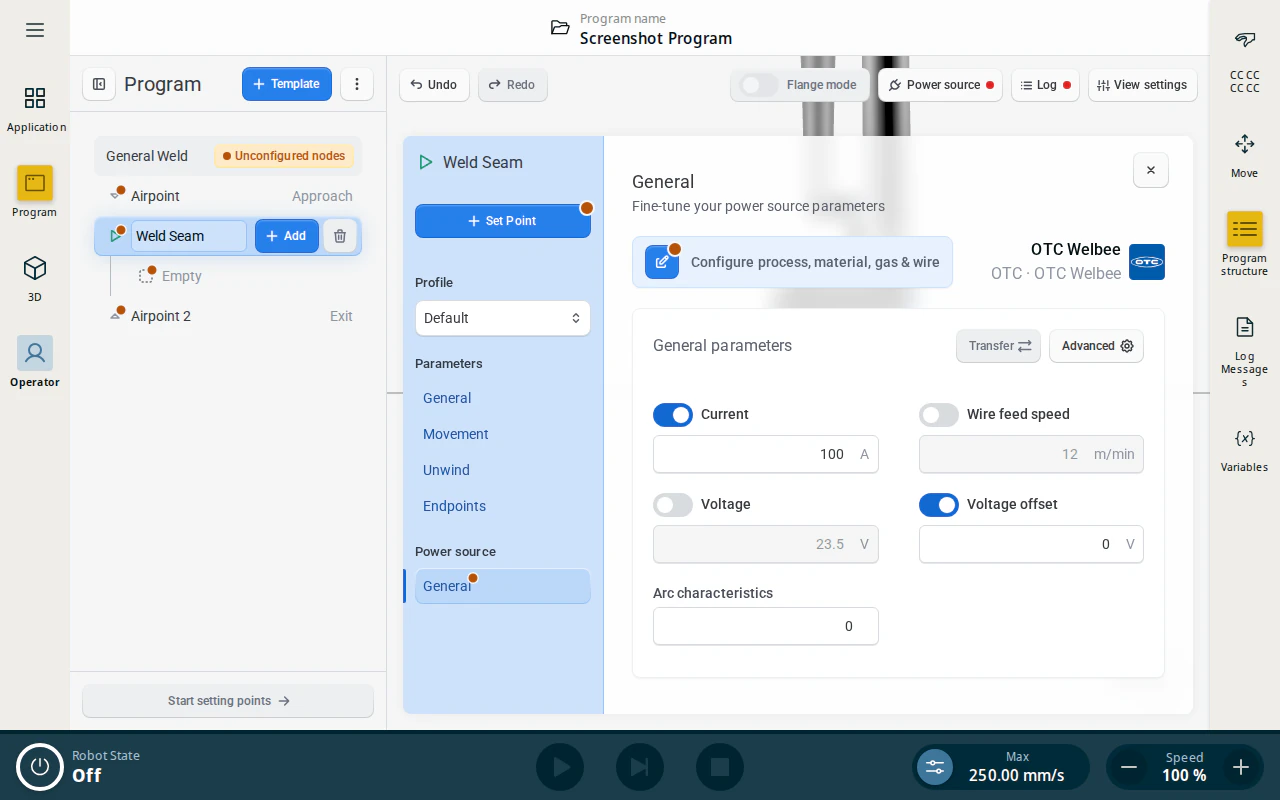Click the Advanced settings button
Screen dimensions: 1280x800
[x=1096, y=346]
